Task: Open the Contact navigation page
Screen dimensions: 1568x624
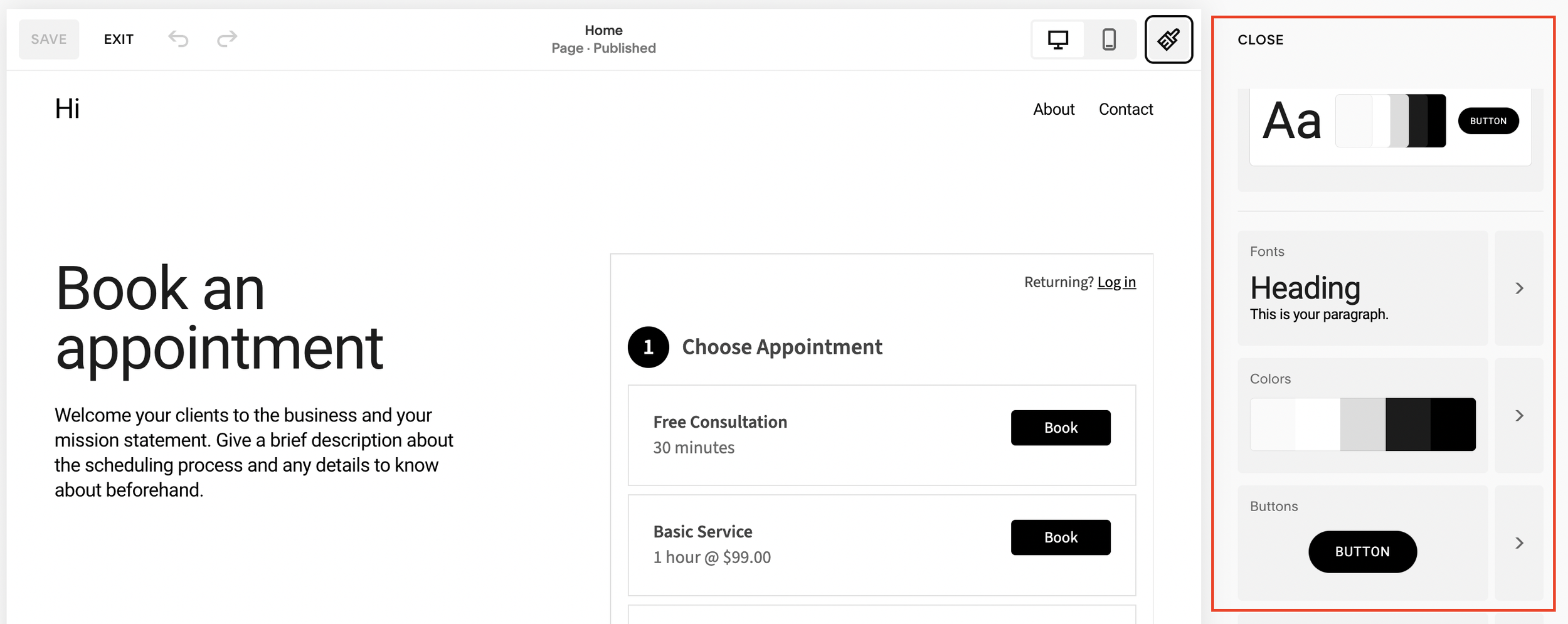Action: pos(1126,109)
